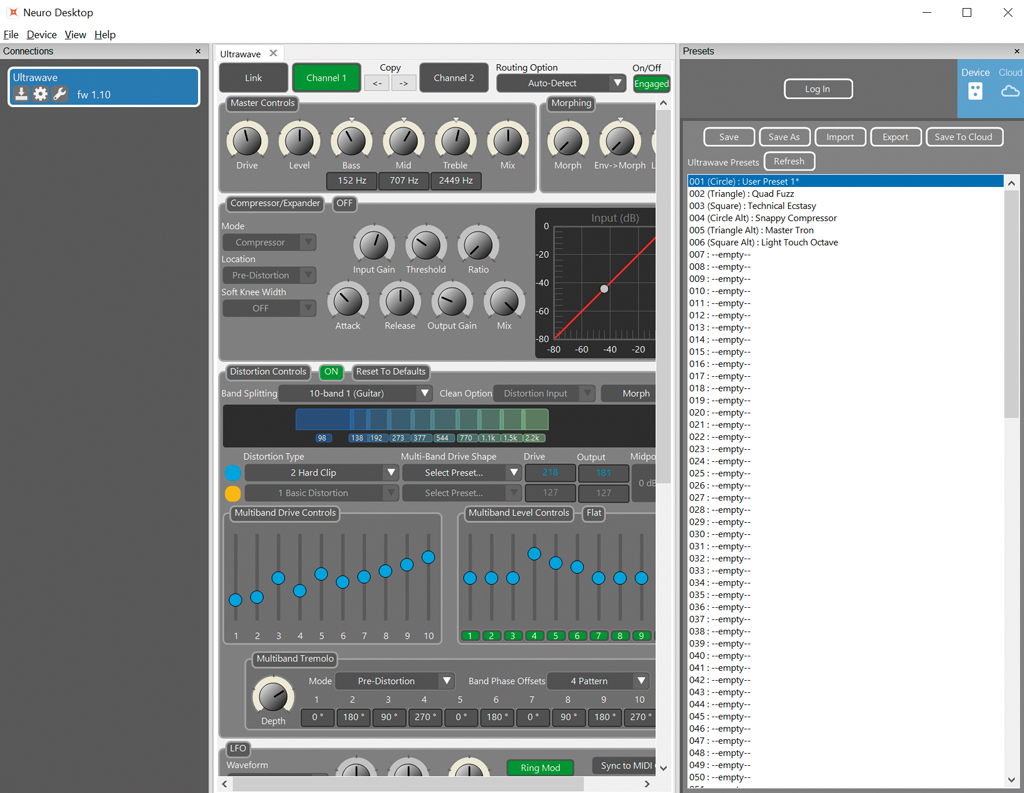Select the yellow distortion slot circle
1024x793 pixels.
[232, 493]
